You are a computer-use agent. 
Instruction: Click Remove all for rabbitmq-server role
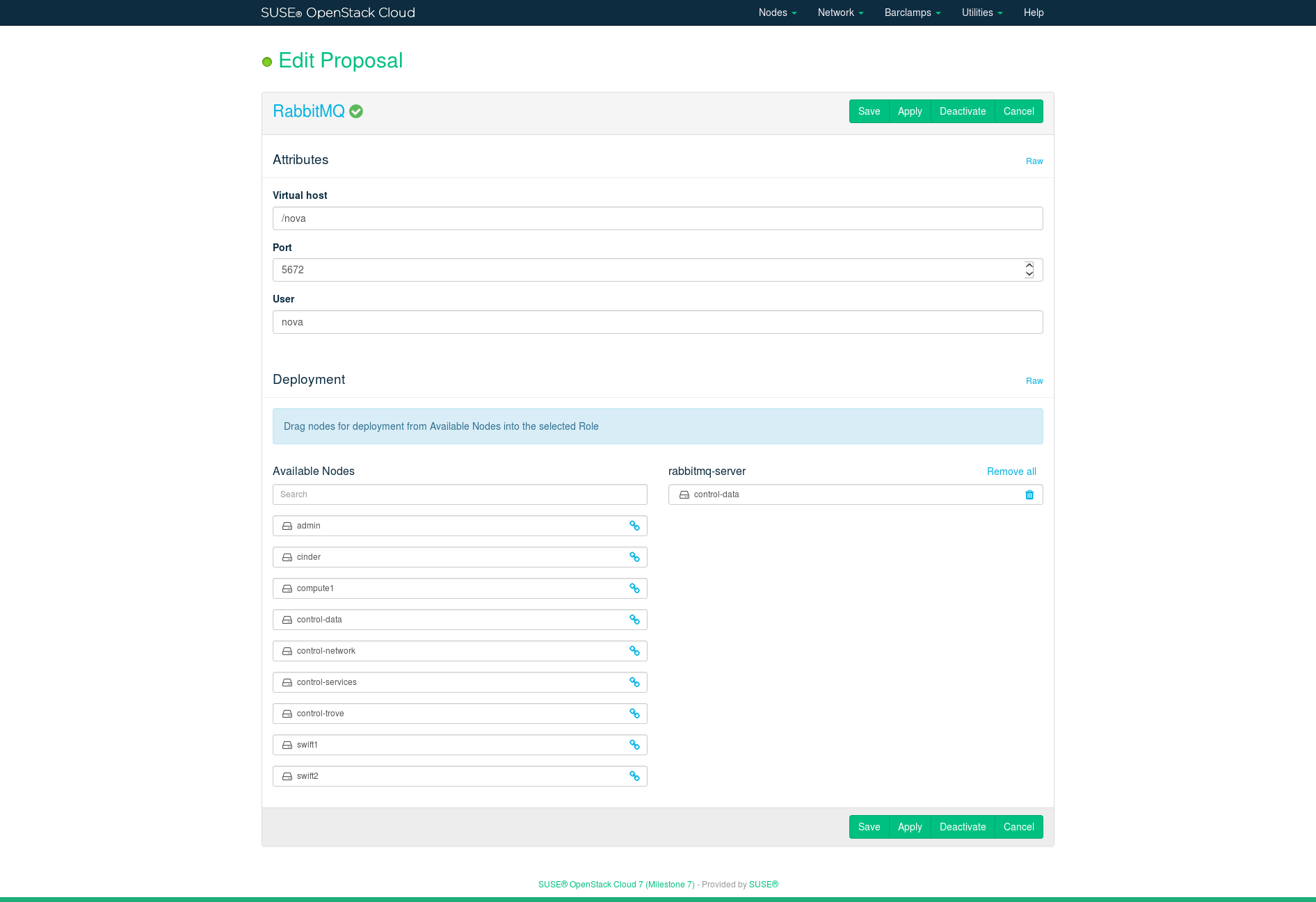1011,472
